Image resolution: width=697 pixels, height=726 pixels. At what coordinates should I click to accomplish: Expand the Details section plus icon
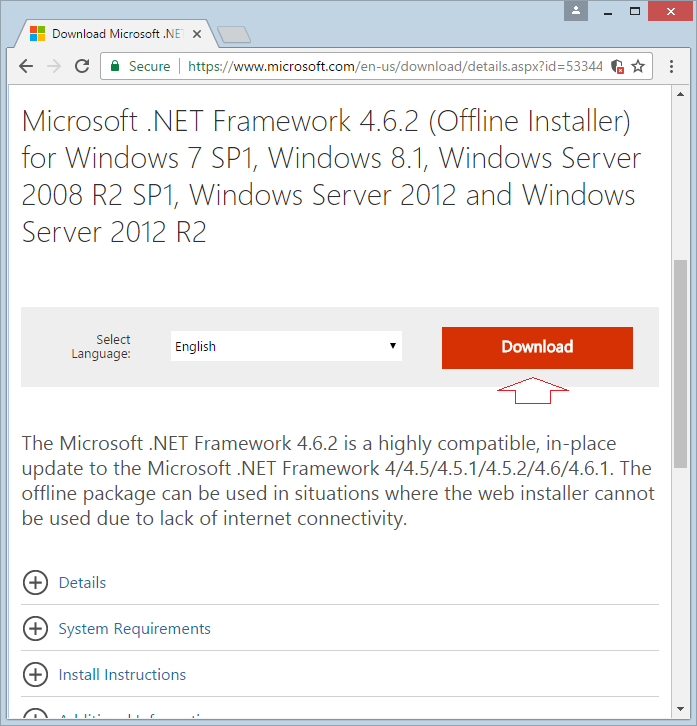(x=35, y=582)
